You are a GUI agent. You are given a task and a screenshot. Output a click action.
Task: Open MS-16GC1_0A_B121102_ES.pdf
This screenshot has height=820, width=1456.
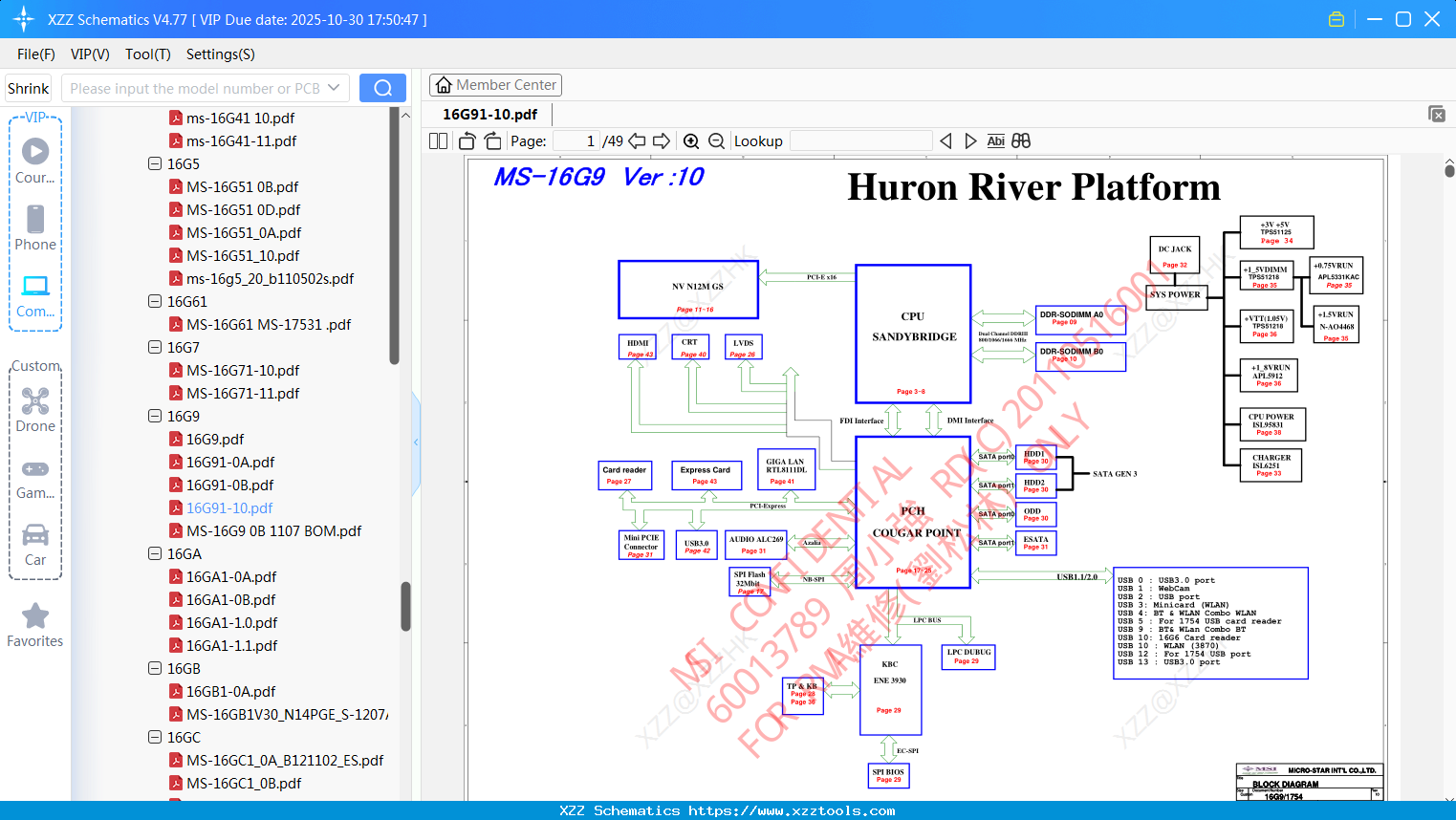coord(285,760)
